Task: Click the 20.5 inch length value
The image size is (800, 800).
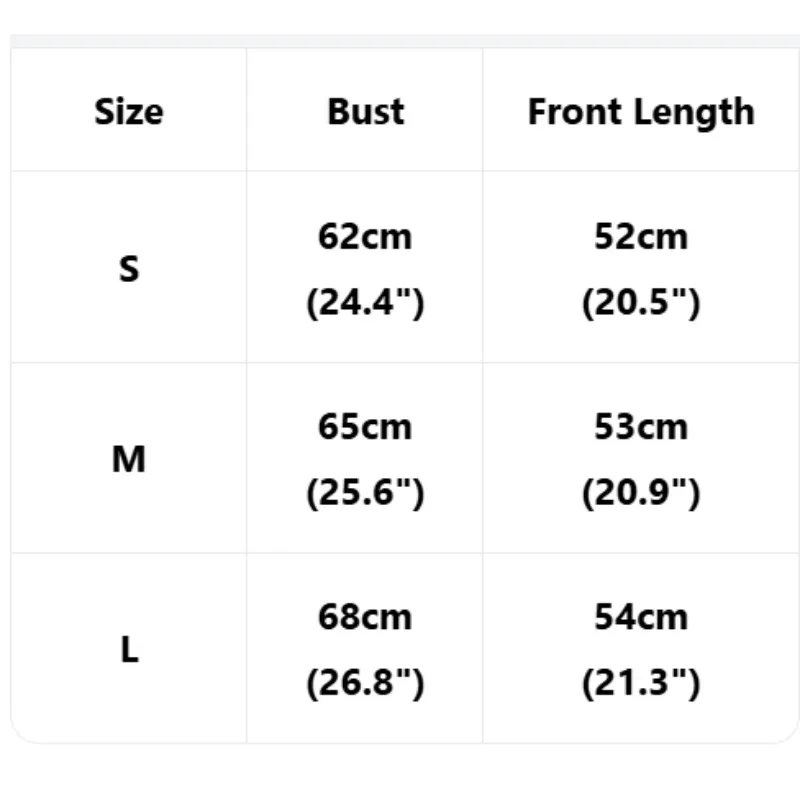Action: pos(641,303)
